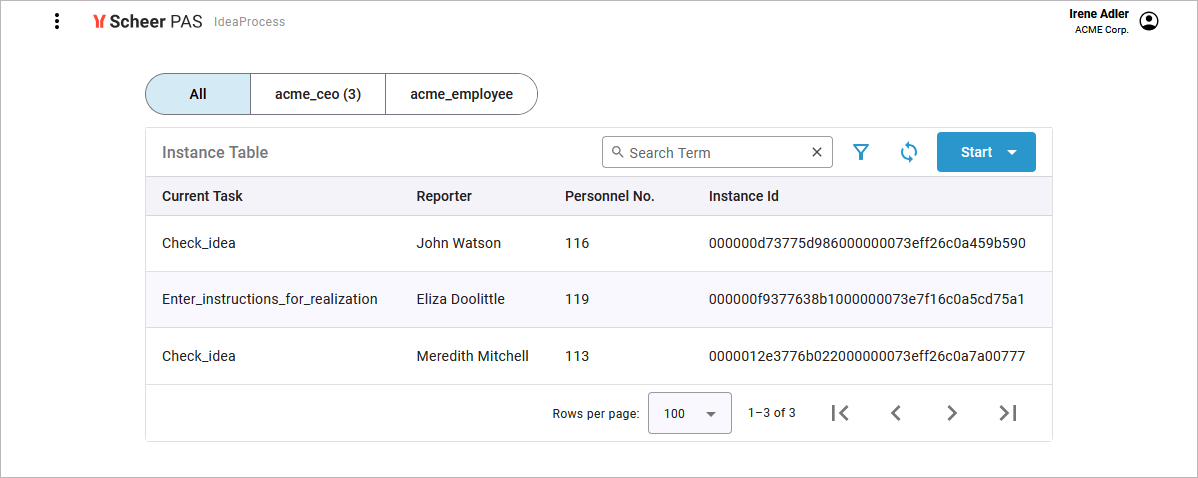Go to the previous page
Viewport: 1198px width, 478px height.
896,413
